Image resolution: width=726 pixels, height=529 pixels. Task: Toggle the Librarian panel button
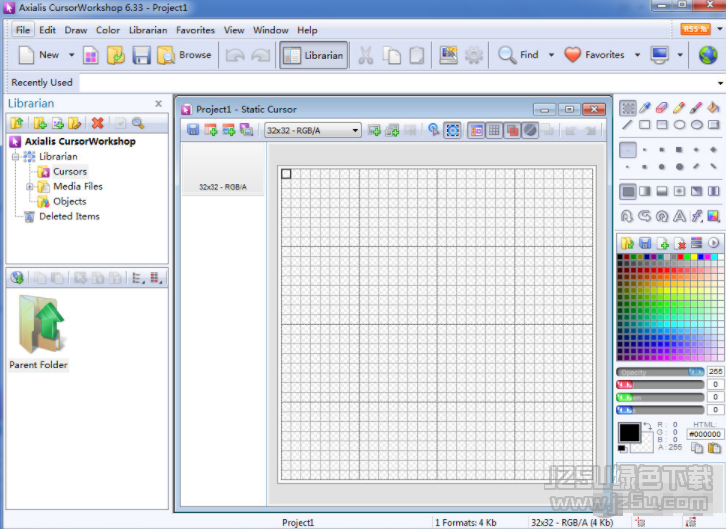coord(313,55)
